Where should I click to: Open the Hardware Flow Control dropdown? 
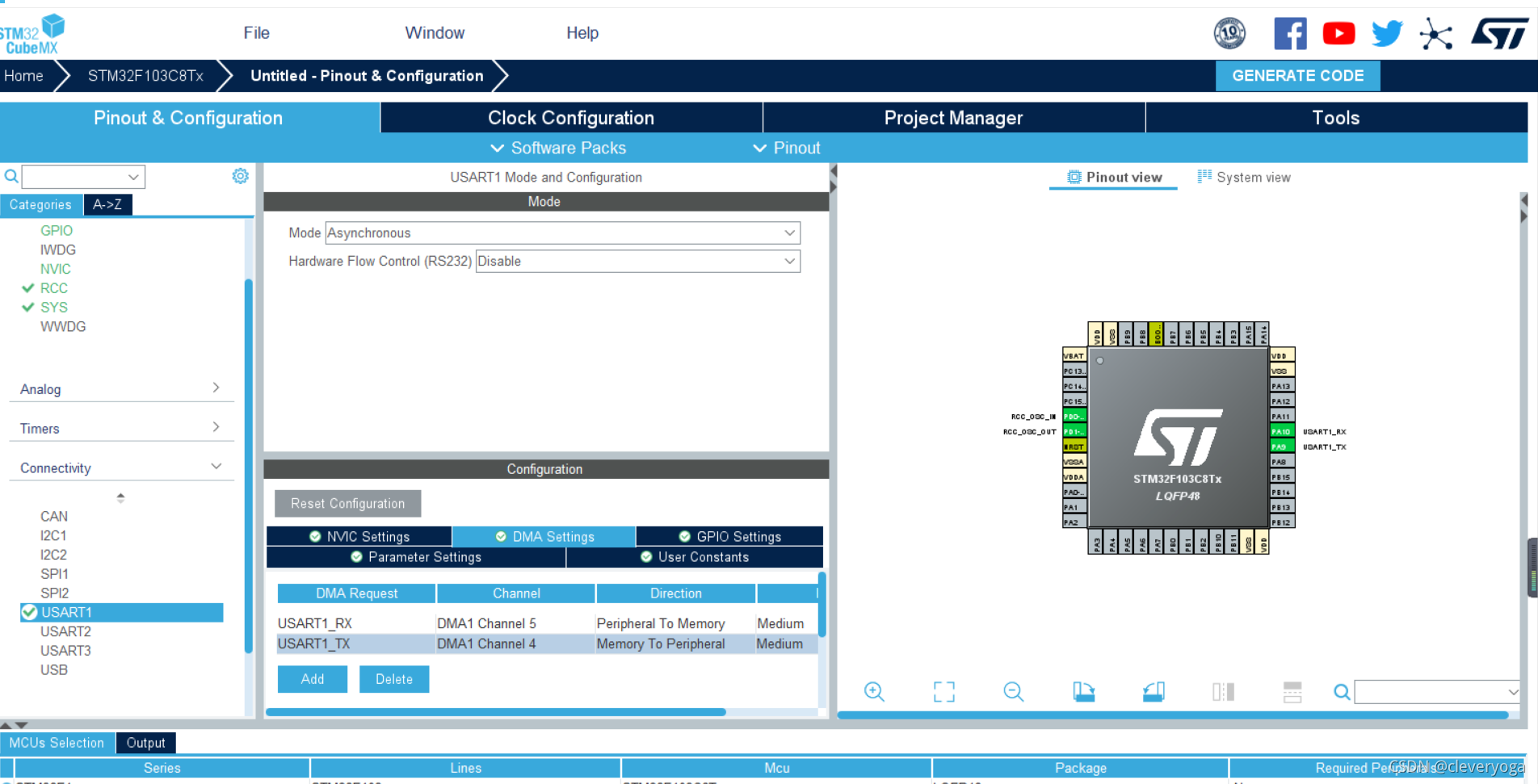click(x=638, y=261)
